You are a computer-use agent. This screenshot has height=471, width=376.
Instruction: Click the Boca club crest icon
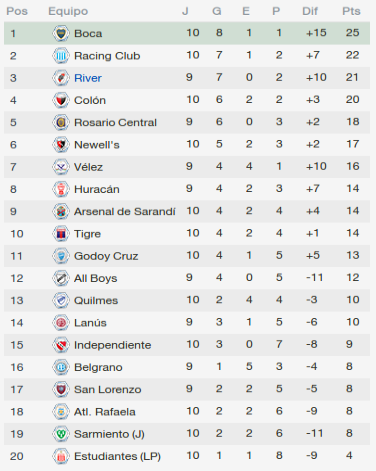click(x=61, y=33)
